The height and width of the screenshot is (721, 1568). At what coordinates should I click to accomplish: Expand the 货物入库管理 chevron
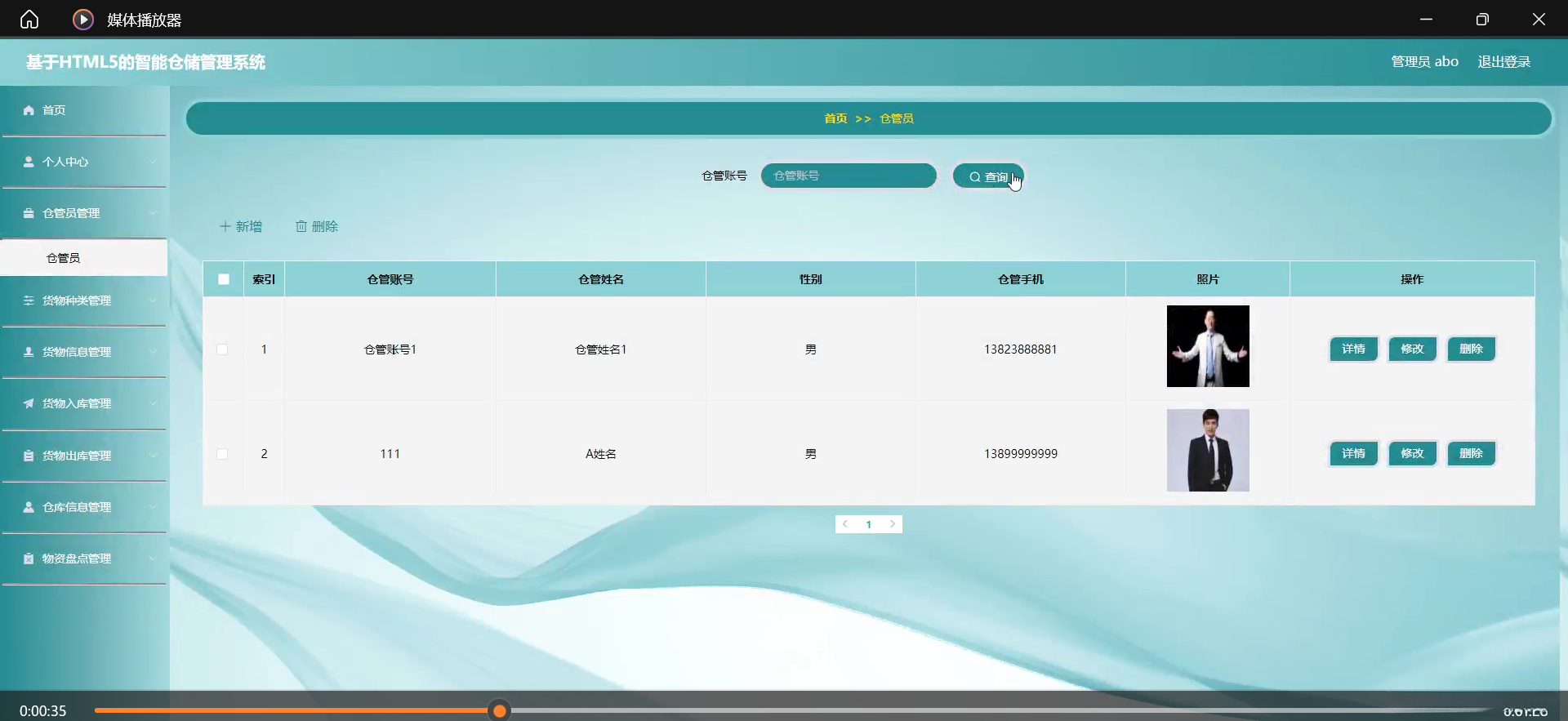coord(153,403)
